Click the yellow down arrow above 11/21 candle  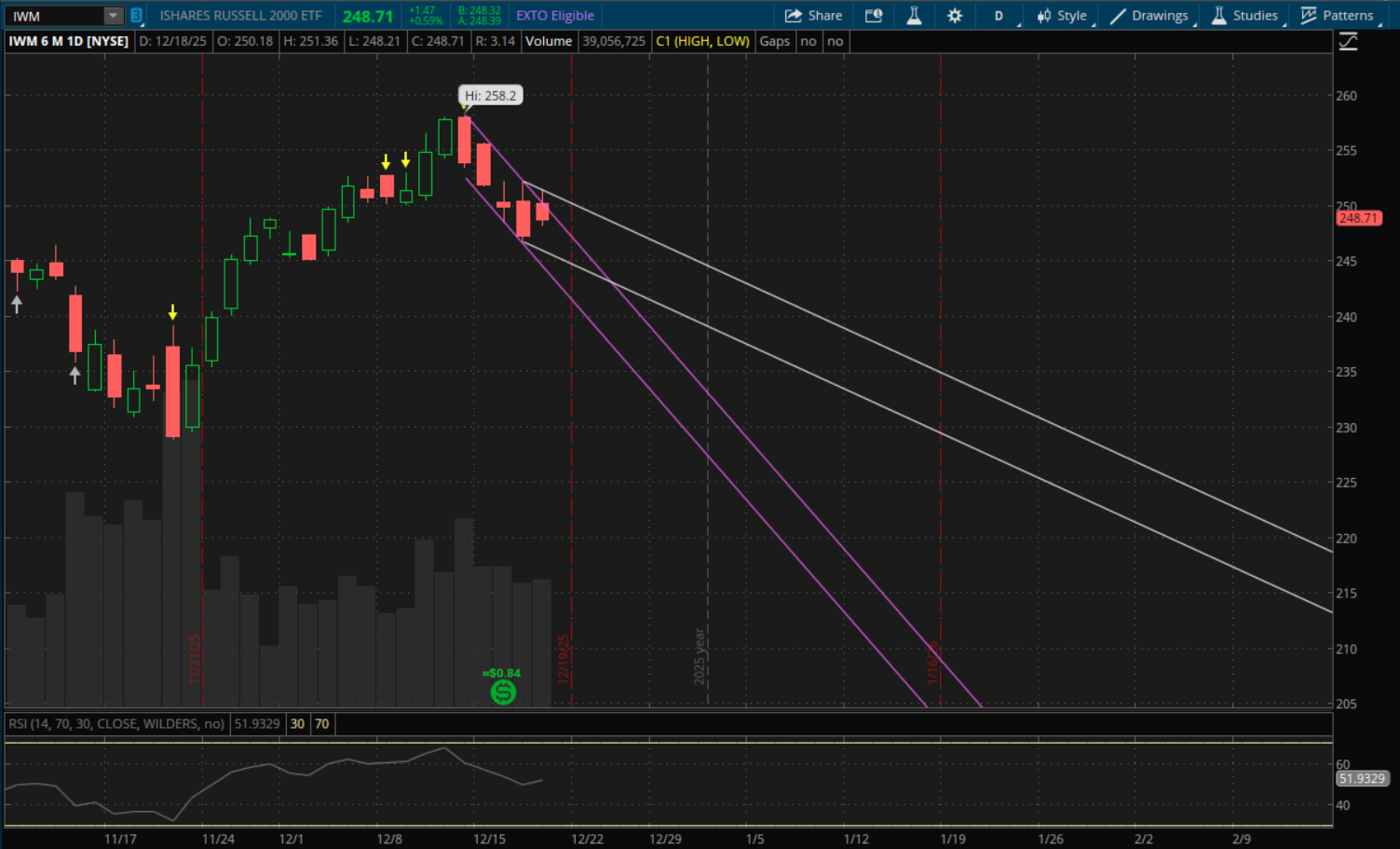click(172, 312)
